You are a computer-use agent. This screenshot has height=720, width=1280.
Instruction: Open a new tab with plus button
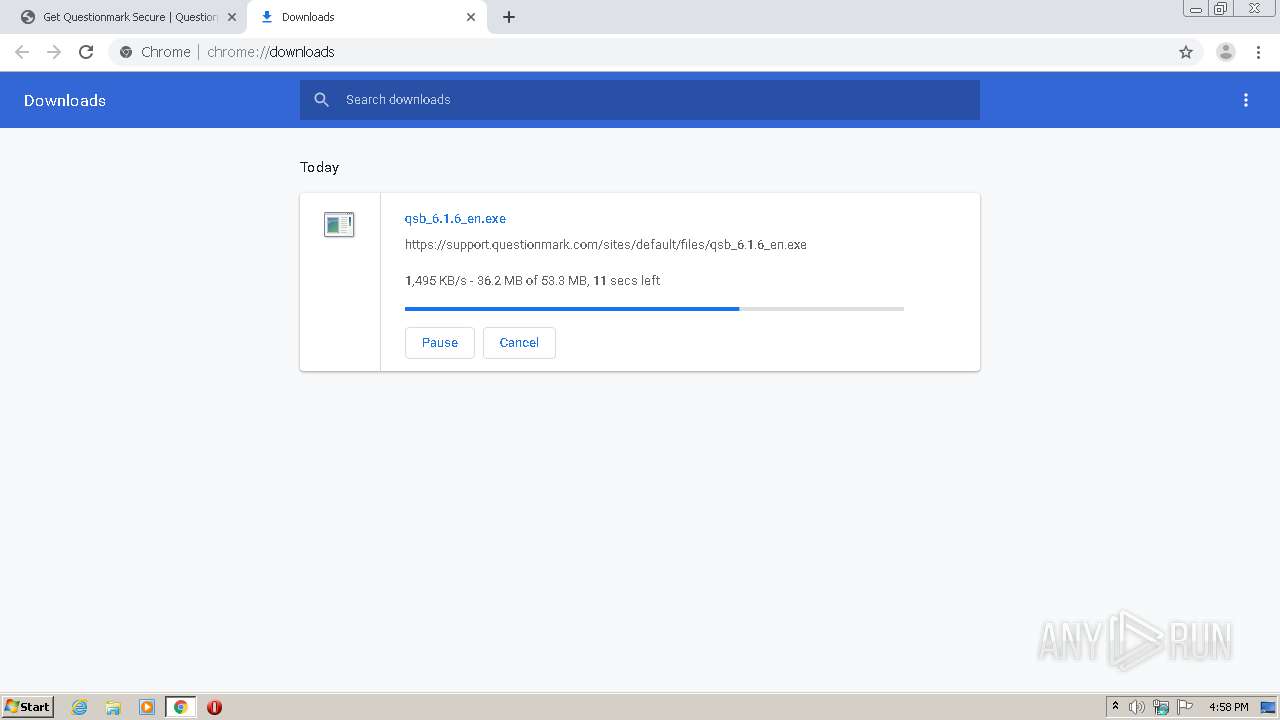509,17
